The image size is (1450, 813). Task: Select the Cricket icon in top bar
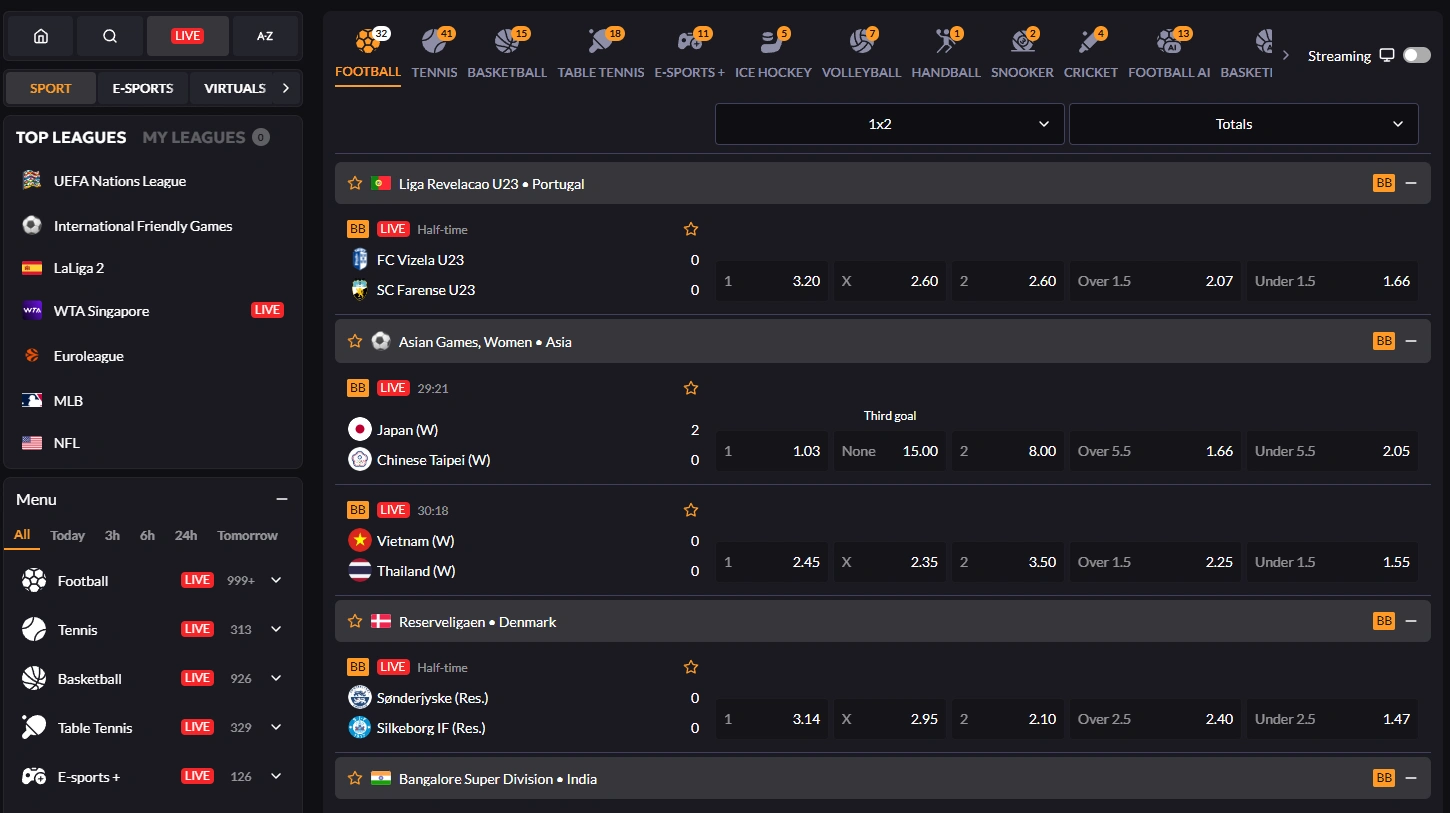1090,41
